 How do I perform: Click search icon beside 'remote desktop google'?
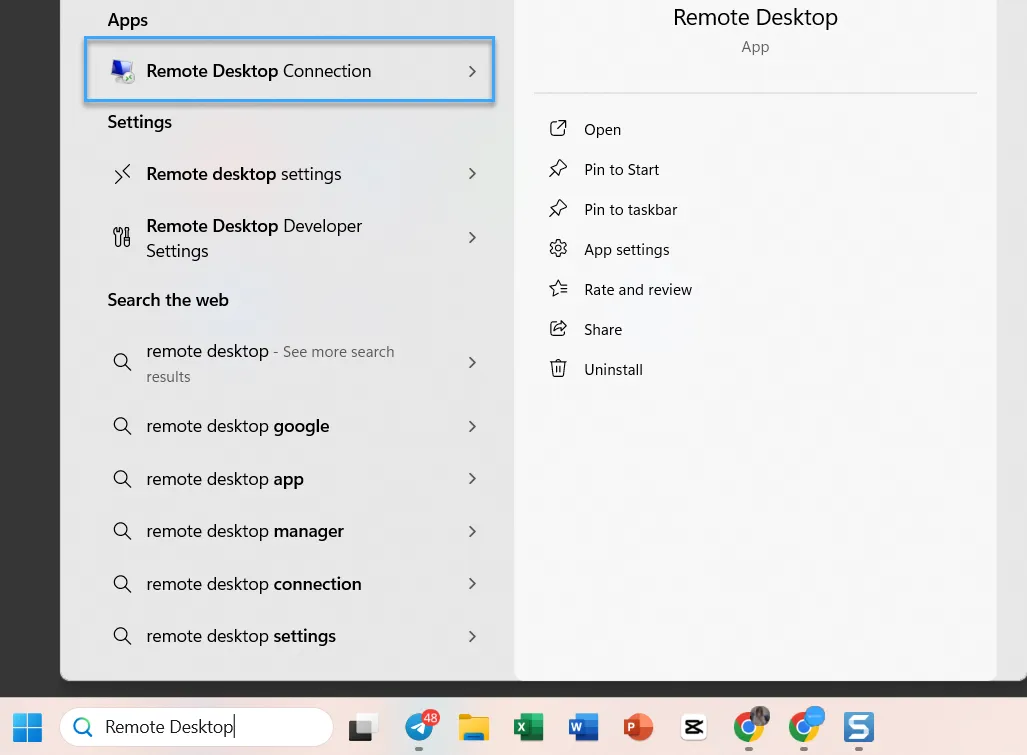[122, 426]
